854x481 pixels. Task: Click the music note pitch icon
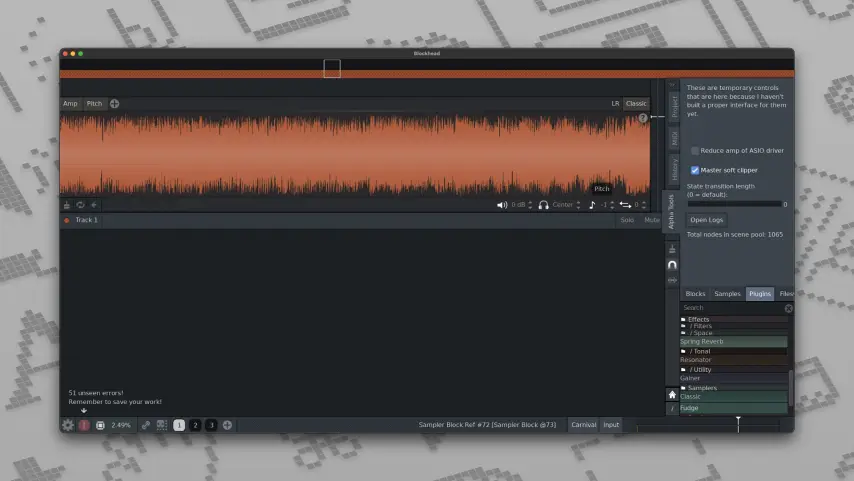(x=592, y=205)
